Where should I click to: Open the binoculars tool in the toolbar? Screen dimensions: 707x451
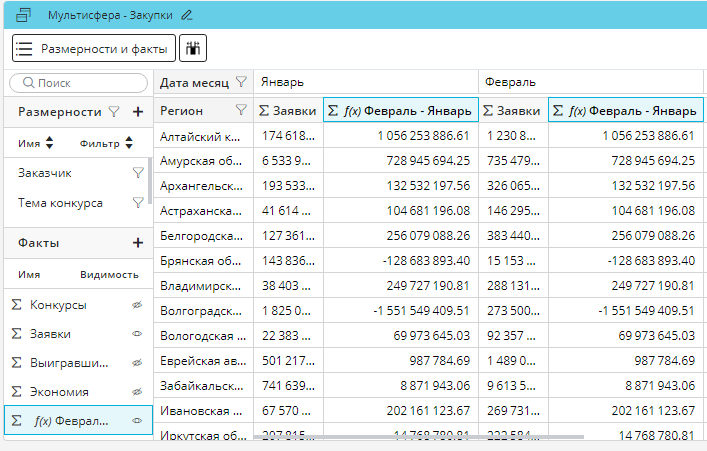(194, 47)
